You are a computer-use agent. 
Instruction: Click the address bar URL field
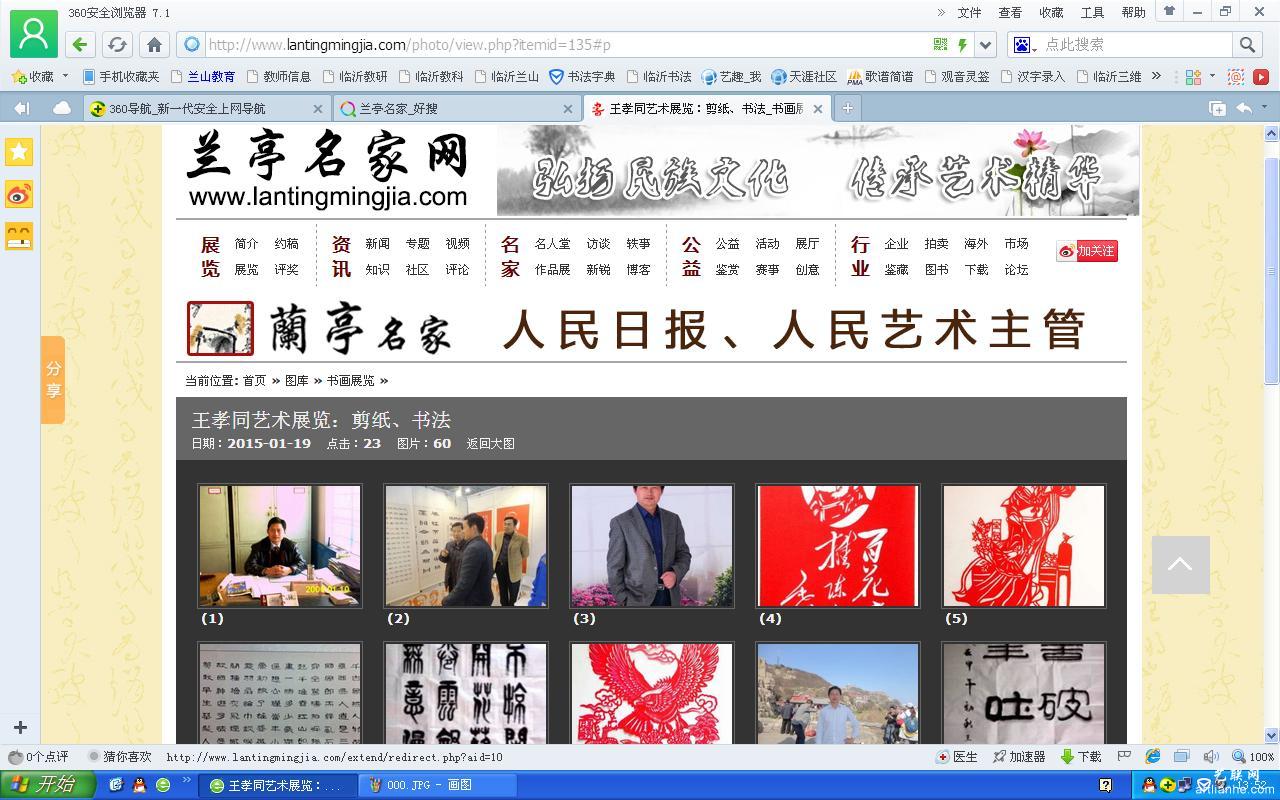[x=565, y=44]
